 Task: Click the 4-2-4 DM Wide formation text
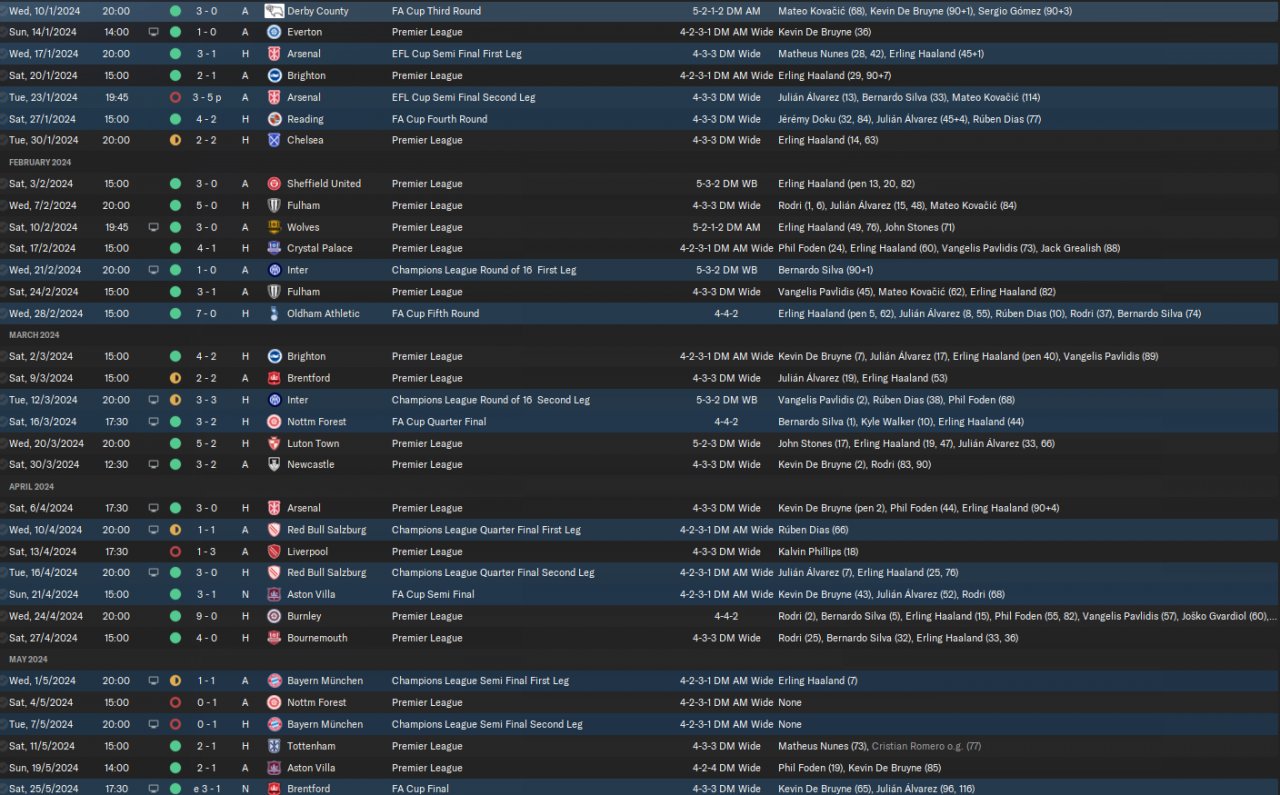click(726, 768)
